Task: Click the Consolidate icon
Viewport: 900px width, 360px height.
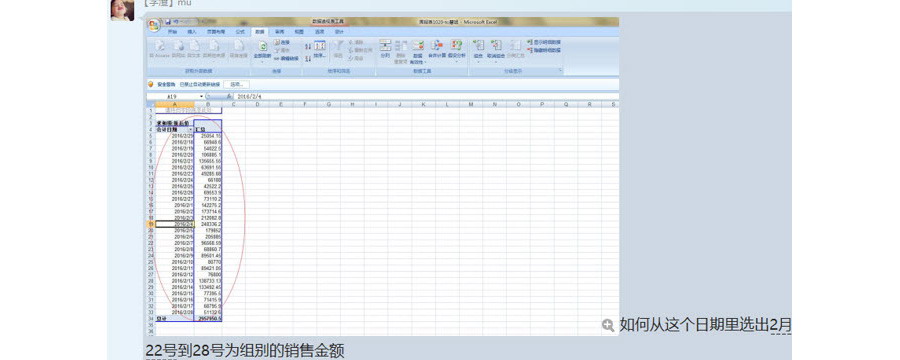Action: tap(437, 45)
